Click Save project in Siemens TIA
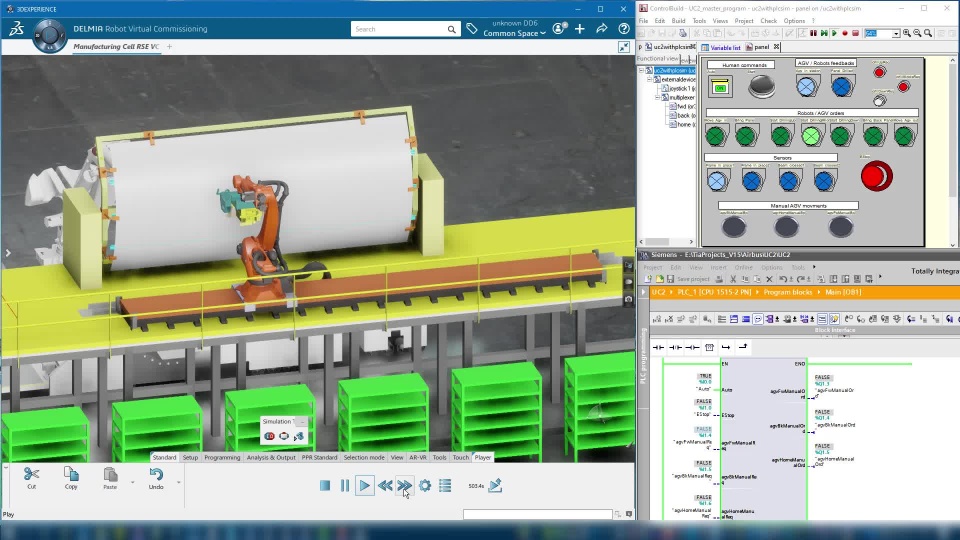Screen dimensions: 960x540 689,279
